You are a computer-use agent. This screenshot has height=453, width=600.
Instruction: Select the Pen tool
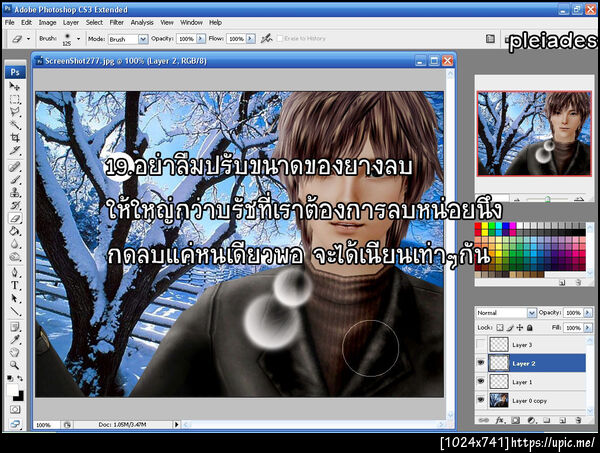pyautogui.click(x=15, y=272)
